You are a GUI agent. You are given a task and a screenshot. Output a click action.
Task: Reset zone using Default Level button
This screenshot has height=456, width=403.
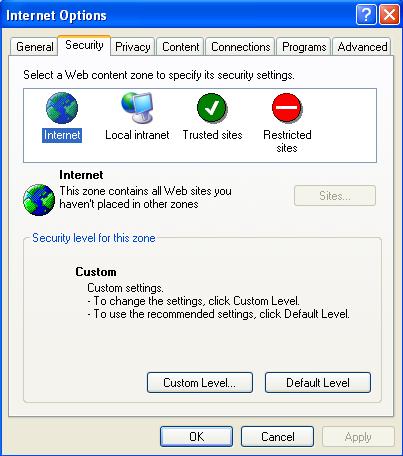click(318, 382)
